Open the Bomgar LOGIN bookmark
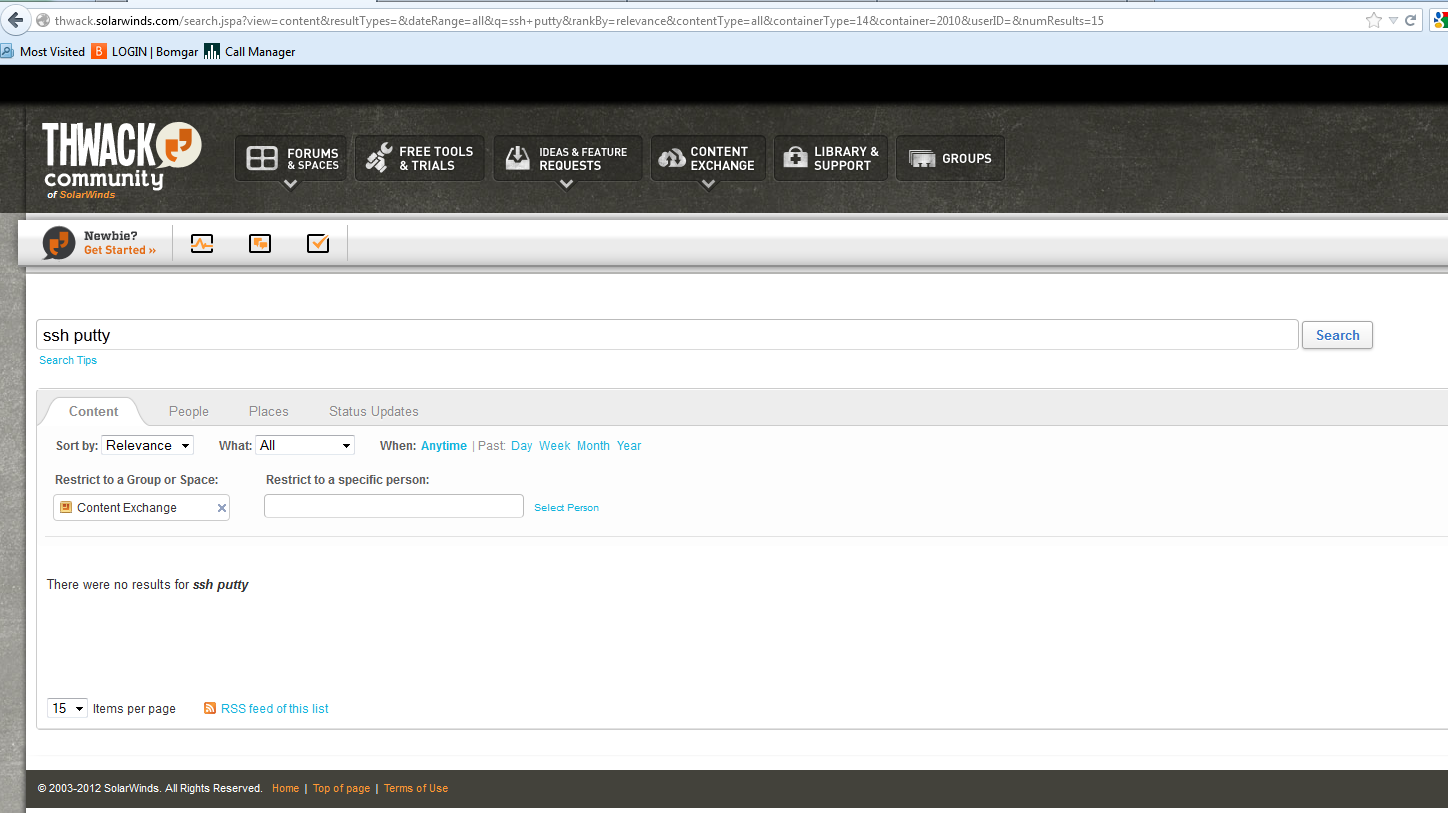Image resolution: width=1448 pixels, height=813 pixels. tap(145, 51)
